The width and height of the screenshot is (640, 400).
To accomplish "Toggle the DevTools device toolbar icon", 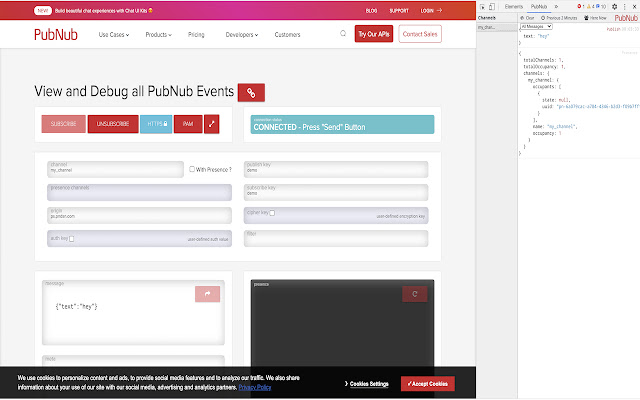I will pyautogui.click(x=492, y=7).
